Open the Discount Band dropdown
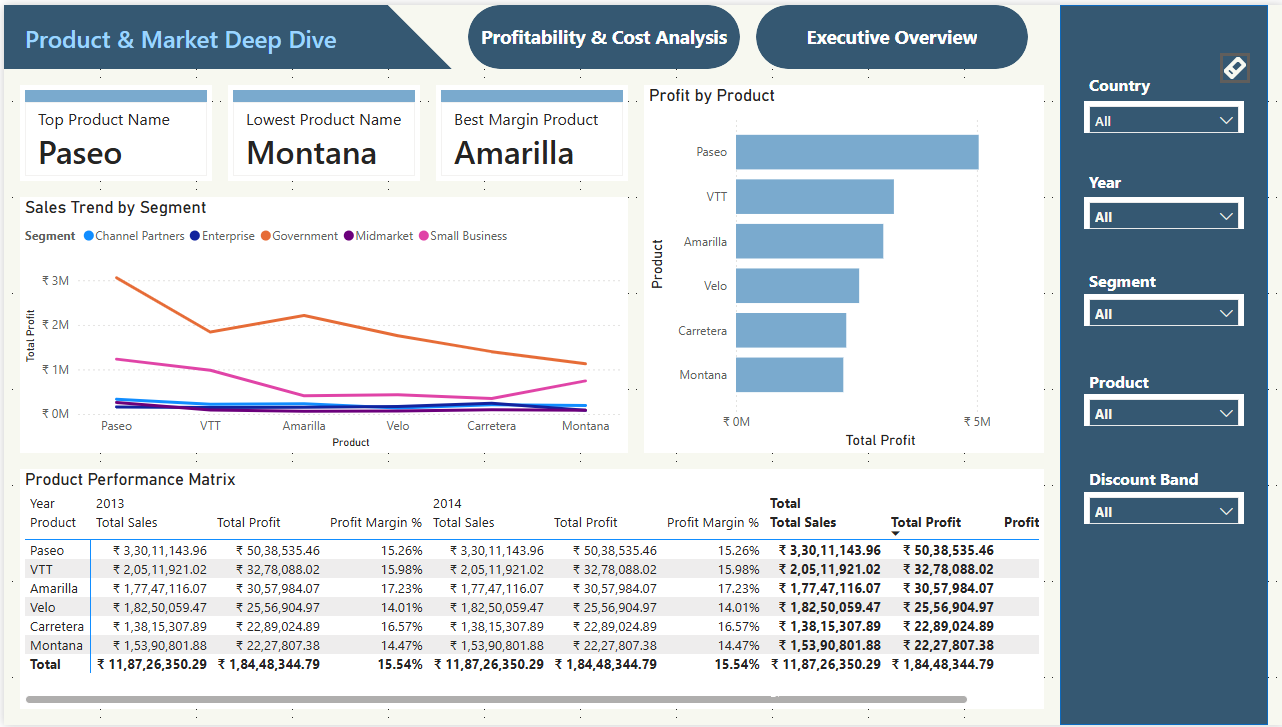The width and height of the screenshot is (1282, 727). point(1164,512)
